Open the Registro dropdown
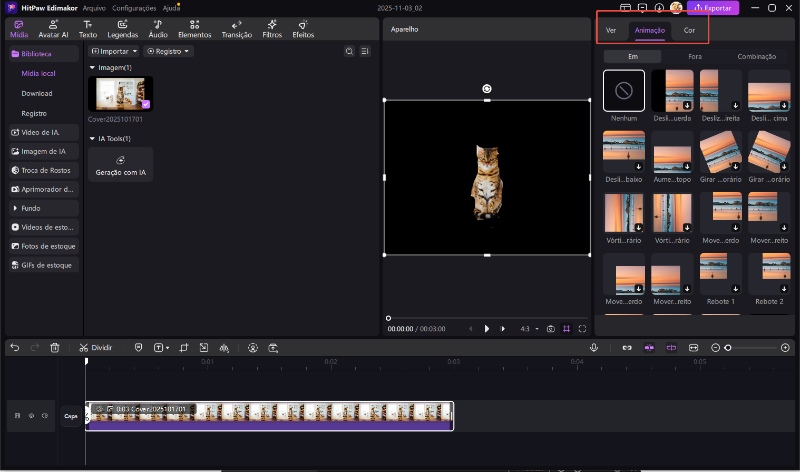 pos(168,51)
